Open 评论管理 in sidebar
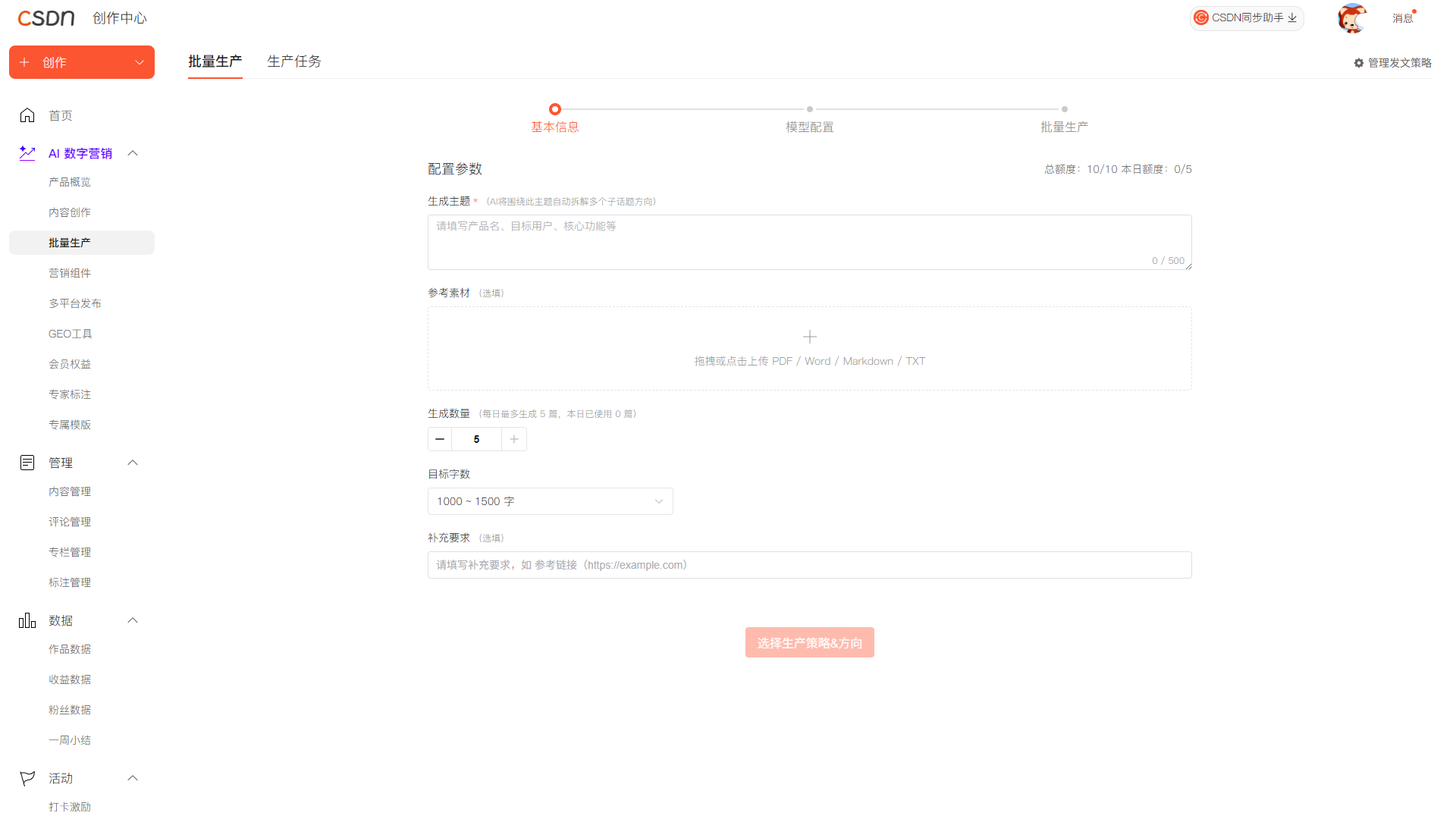The image size is (1456, 819). [x=70, y=522]
